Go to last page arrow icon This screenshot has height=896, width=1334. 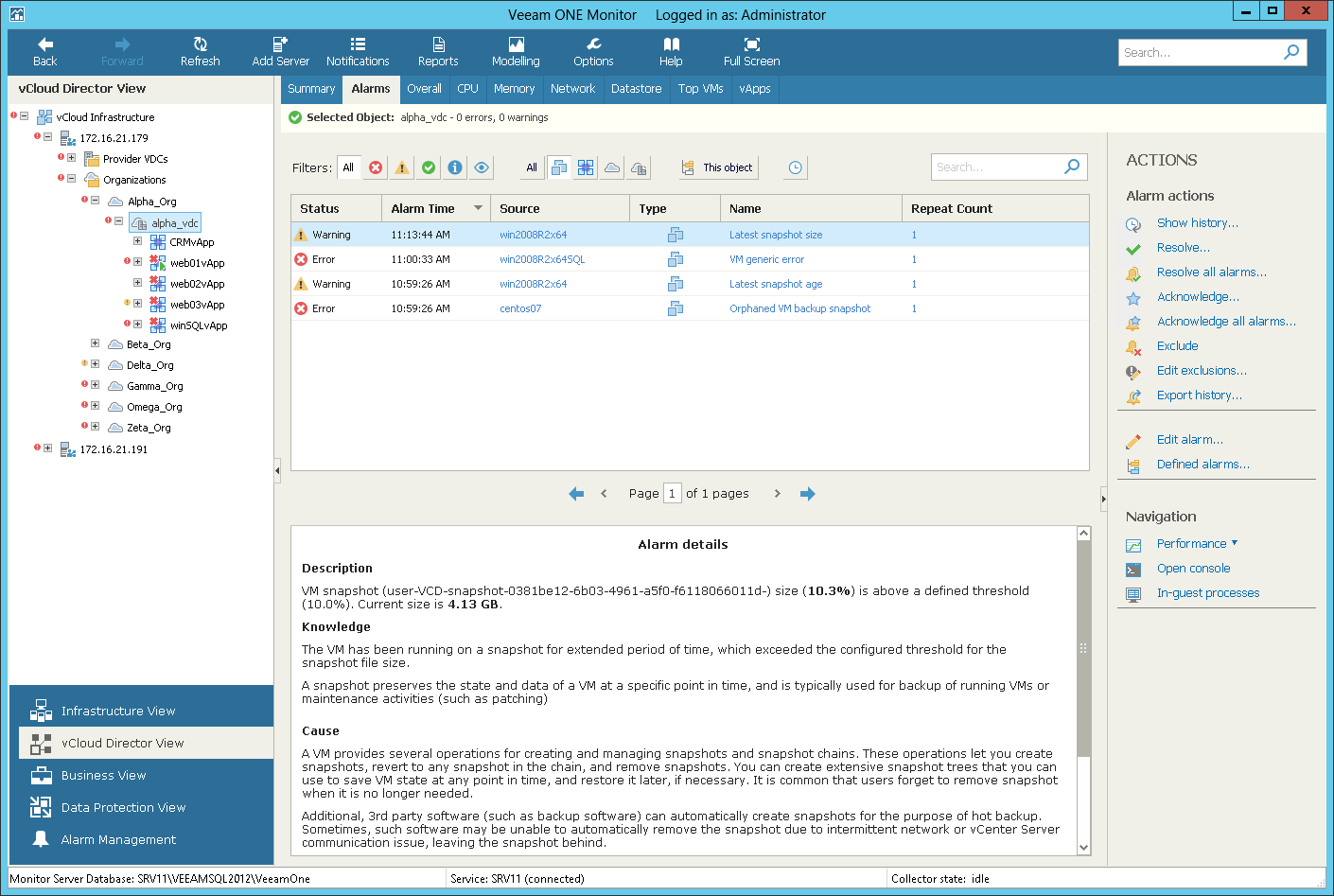(x=807, y=494)
